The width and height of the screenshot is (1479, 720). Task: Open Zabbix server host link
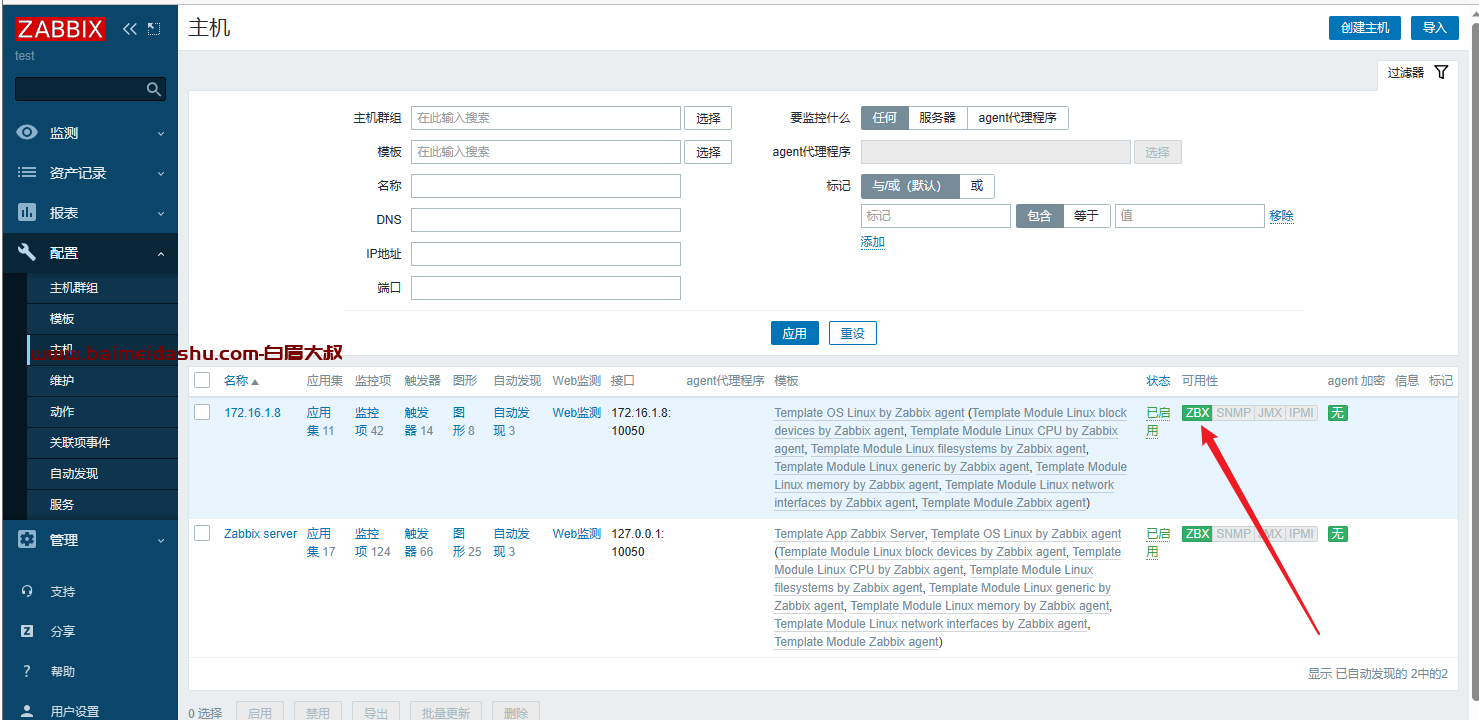(x=260, y=534)
